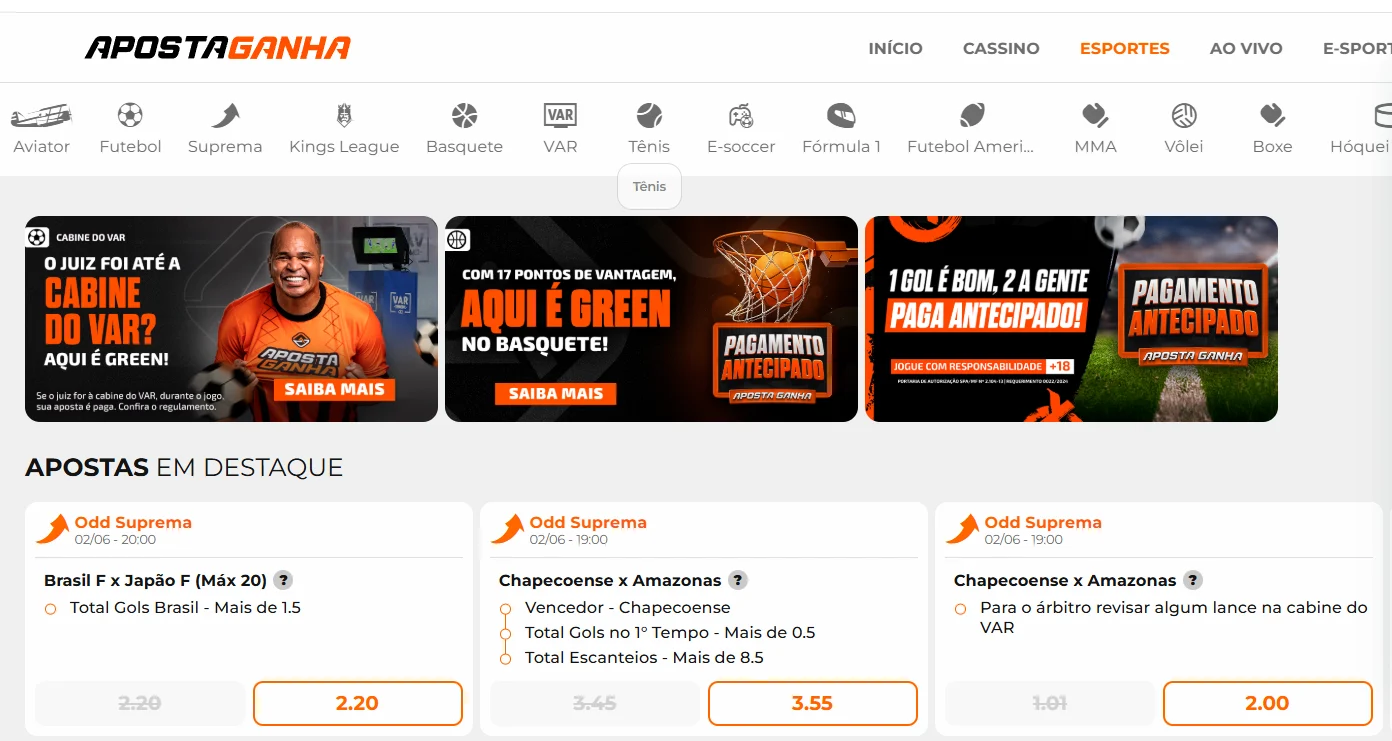The width and height of the screenshot is (1392, 741).
Task: Go to the CASSINO menu item
Action: click(x=1001, y=48)
